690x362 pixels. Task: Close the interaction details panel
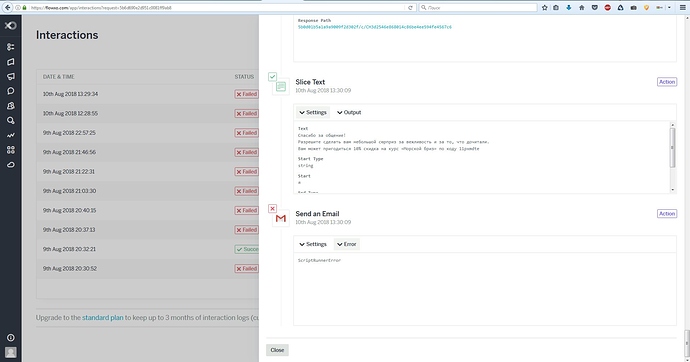pyautogui.click(x=277, y=350)
